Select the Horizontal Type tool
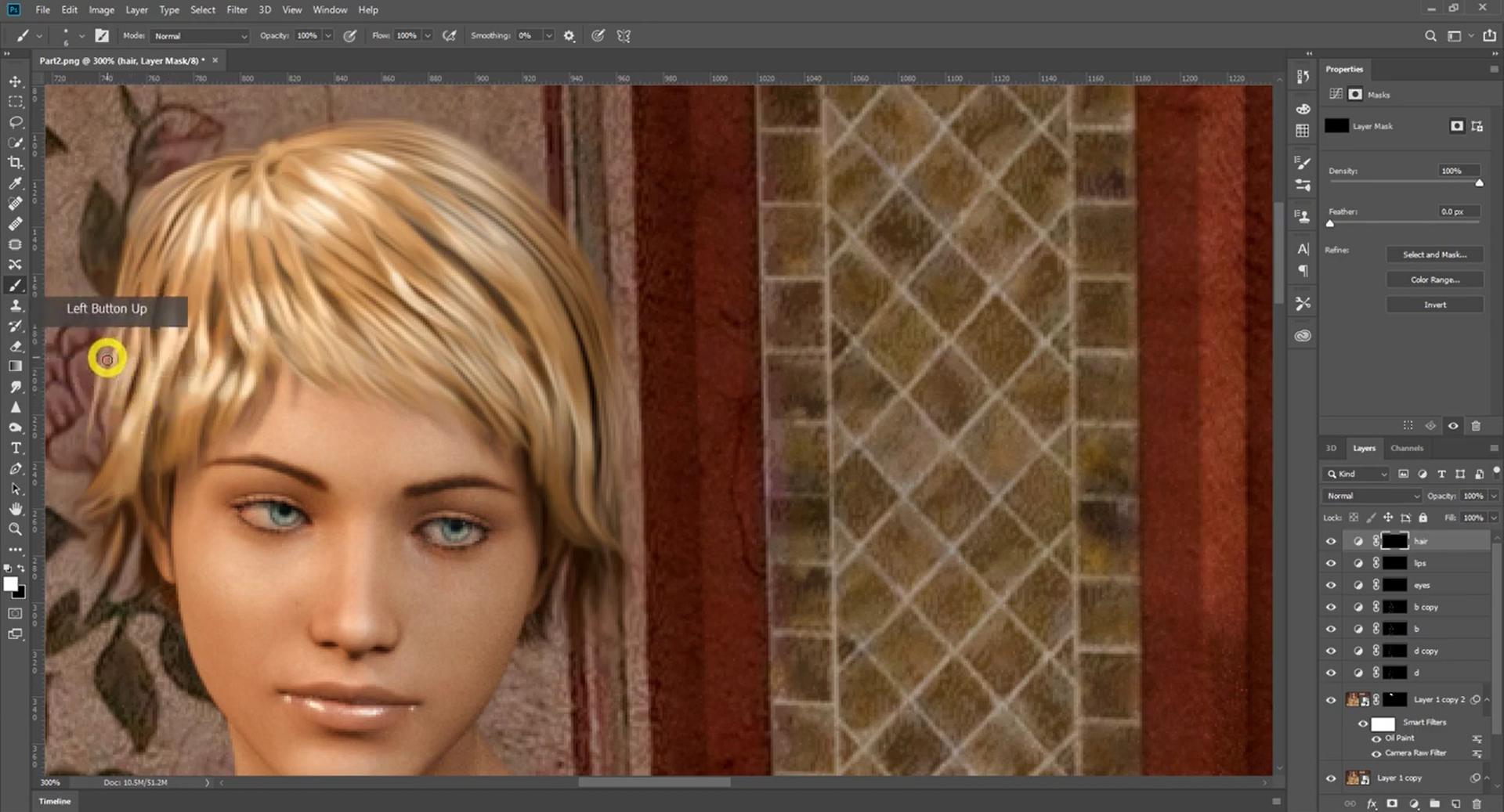 click(15, 448)
